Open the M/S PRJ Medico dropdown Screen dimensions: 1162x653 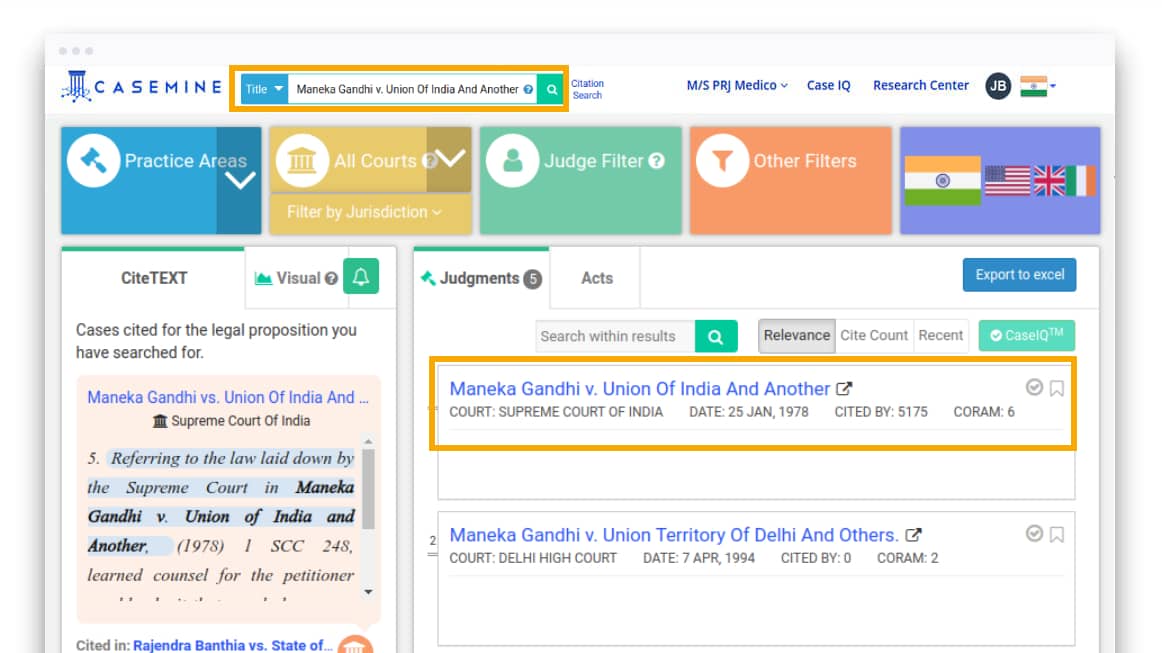tap(737, 85)
